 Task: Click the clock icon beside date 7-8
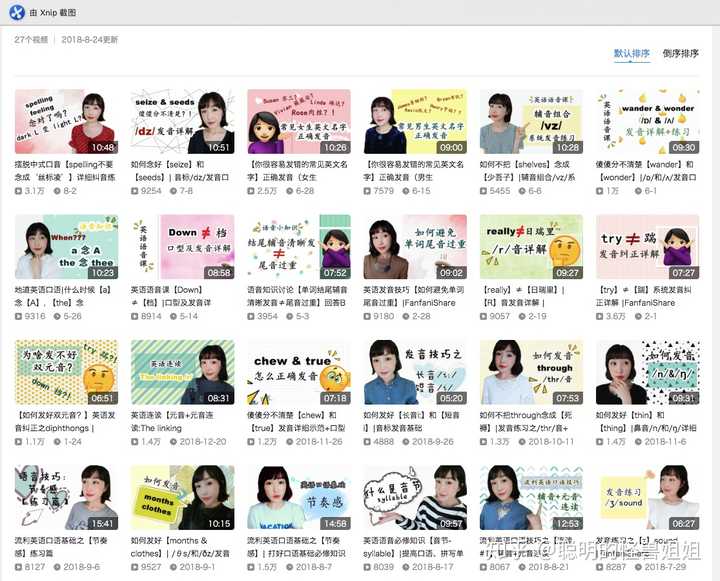174,191
